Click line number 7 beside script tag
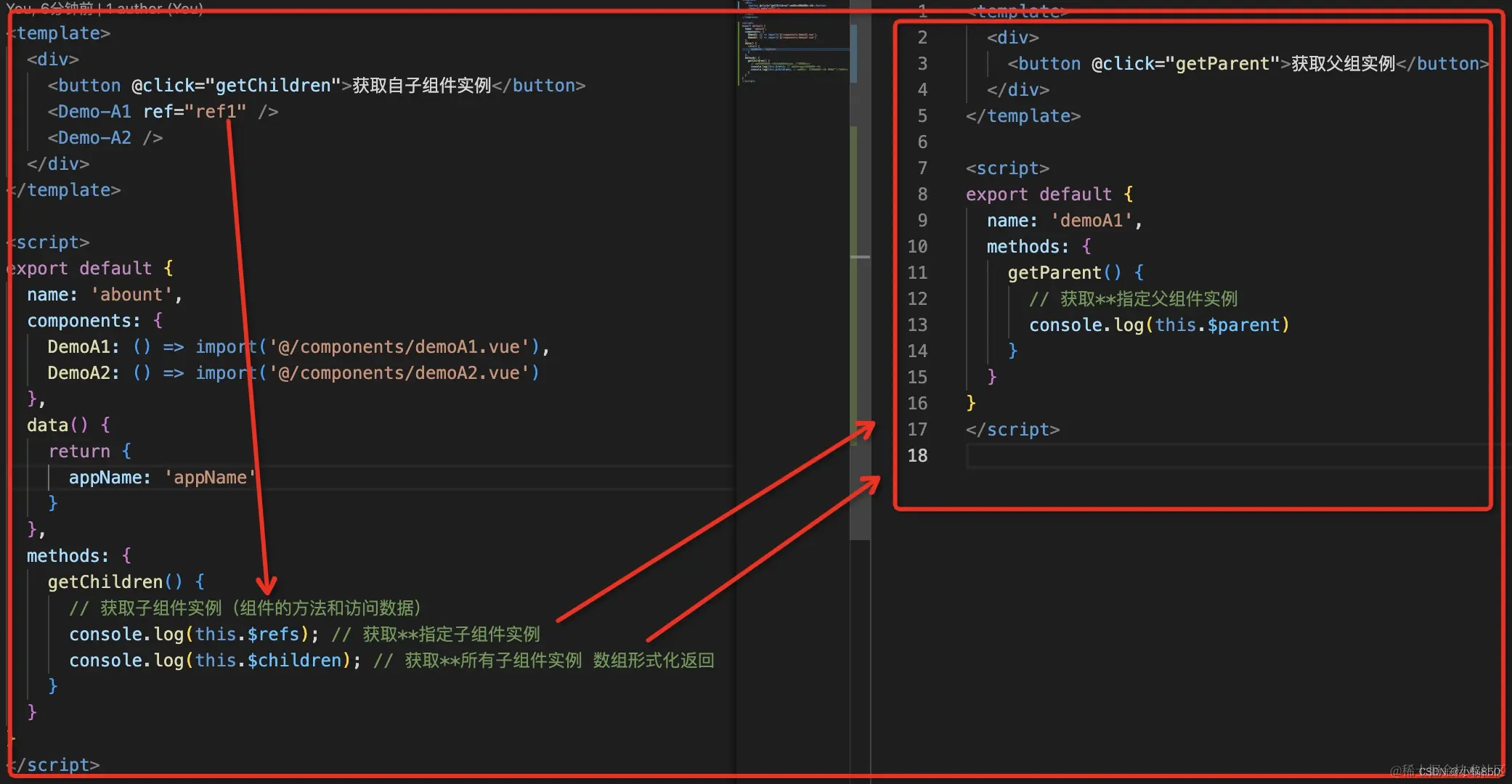 click(x=922, y=168)
